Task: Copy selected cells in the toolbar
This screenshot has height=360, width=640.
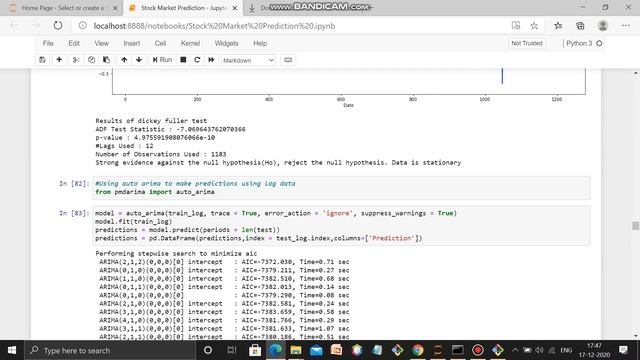Action: click(x=91, y=60)
